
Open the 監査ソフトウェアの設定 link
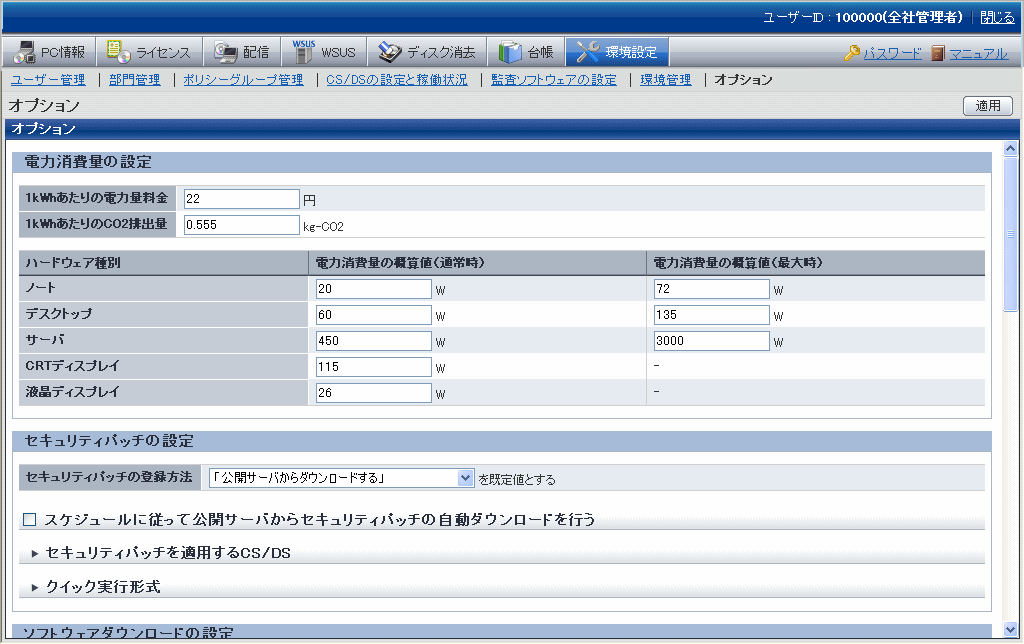[554, 80]
